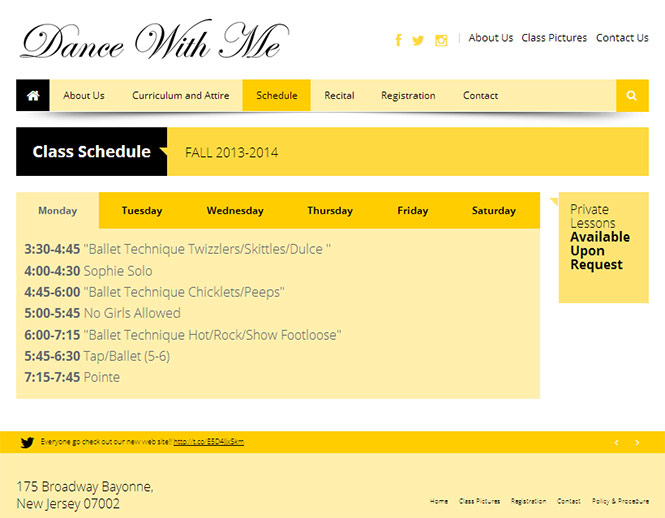Screen dimensions: 665x518
Task: Open the t.co link in the tweet
Action: [x=209, y=442]
